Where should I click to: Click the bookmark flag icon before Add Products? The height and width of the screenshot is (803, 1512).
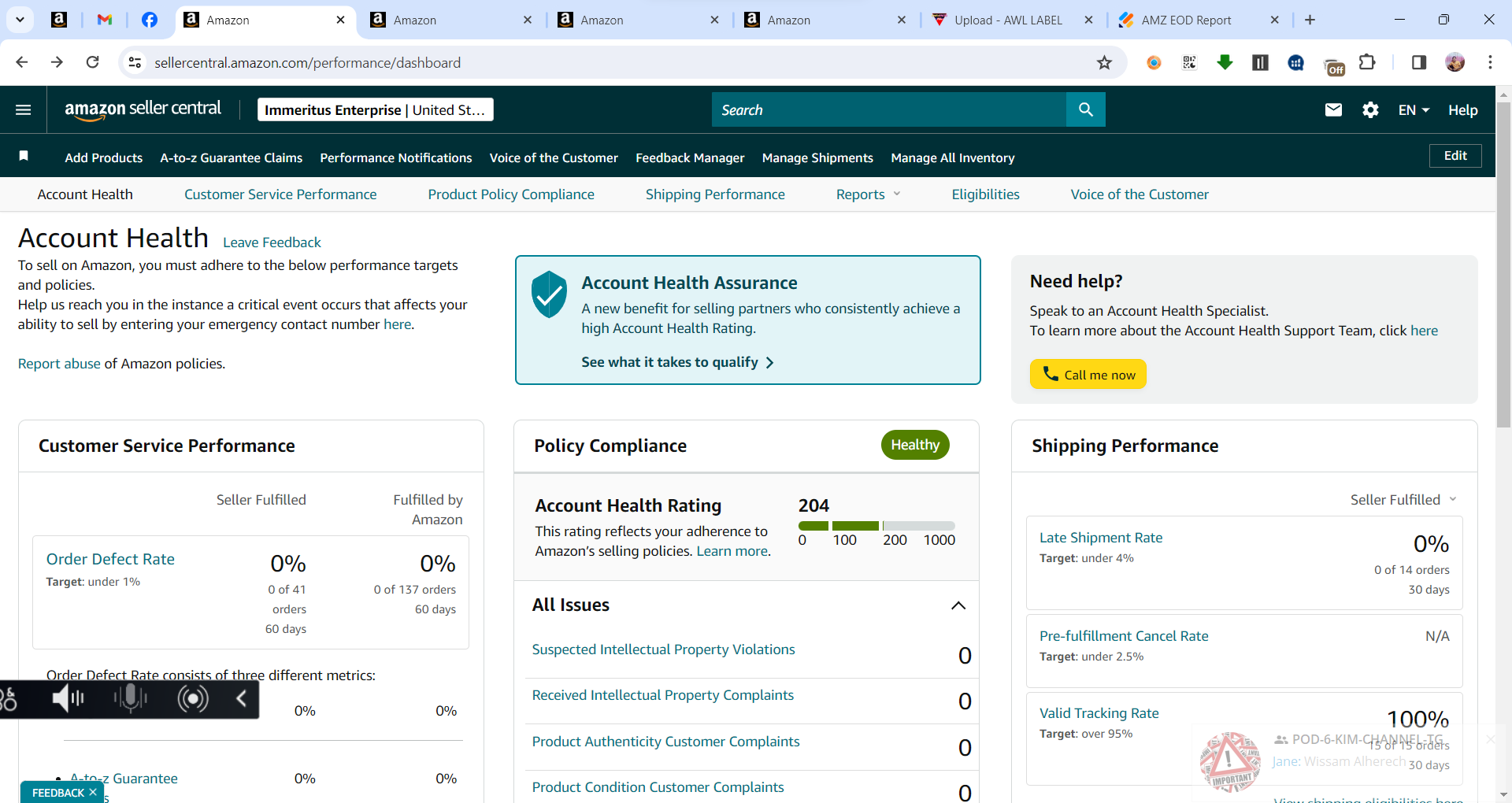click(24, 156)
